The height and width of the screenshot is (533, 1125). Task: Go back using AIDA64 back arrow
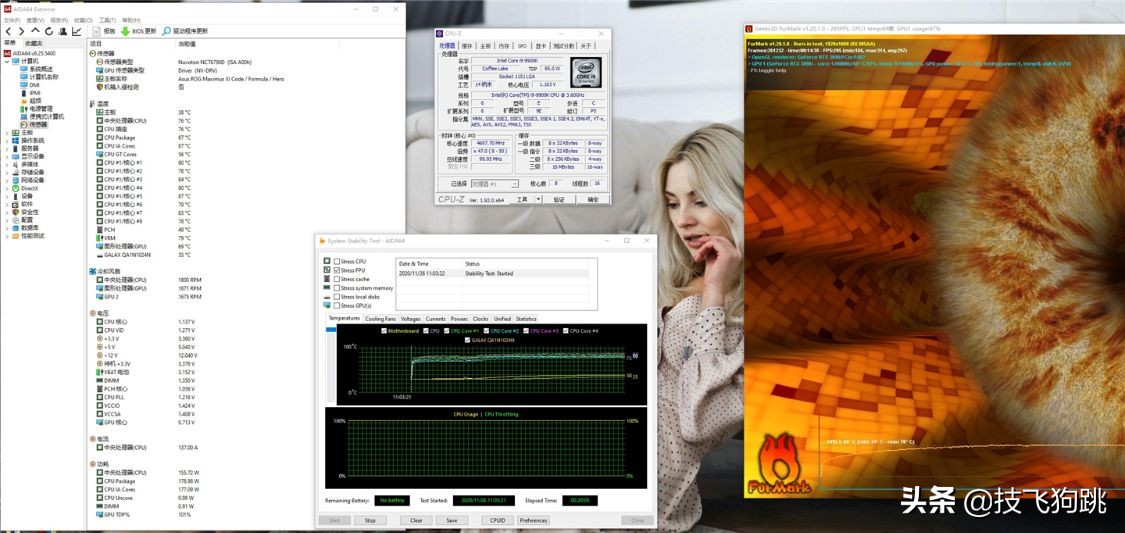(8, 32)
